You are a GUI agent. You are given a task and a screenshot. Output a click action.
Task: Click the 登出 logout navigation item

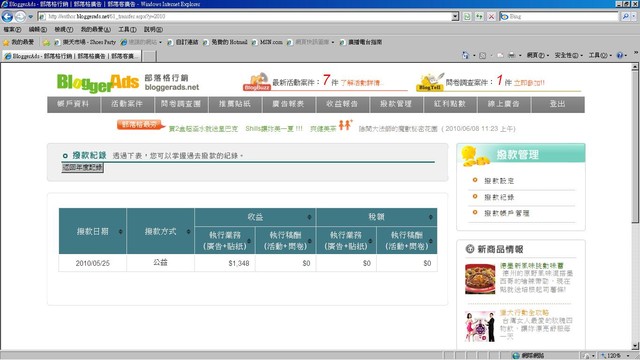(x=558, y=104)
